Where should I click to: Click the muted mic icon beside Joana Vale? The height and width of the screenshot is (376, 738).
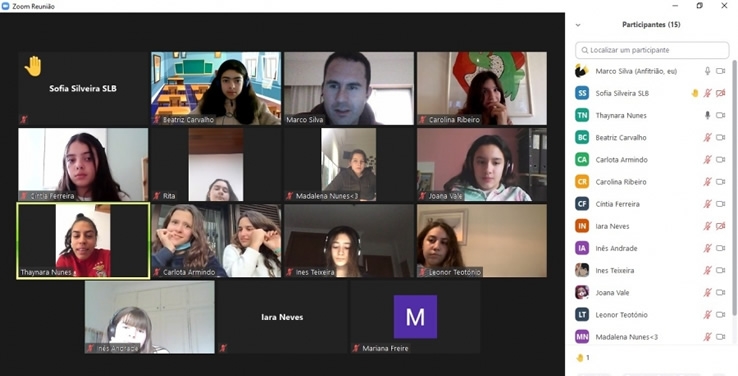click(x=707, y=292)
